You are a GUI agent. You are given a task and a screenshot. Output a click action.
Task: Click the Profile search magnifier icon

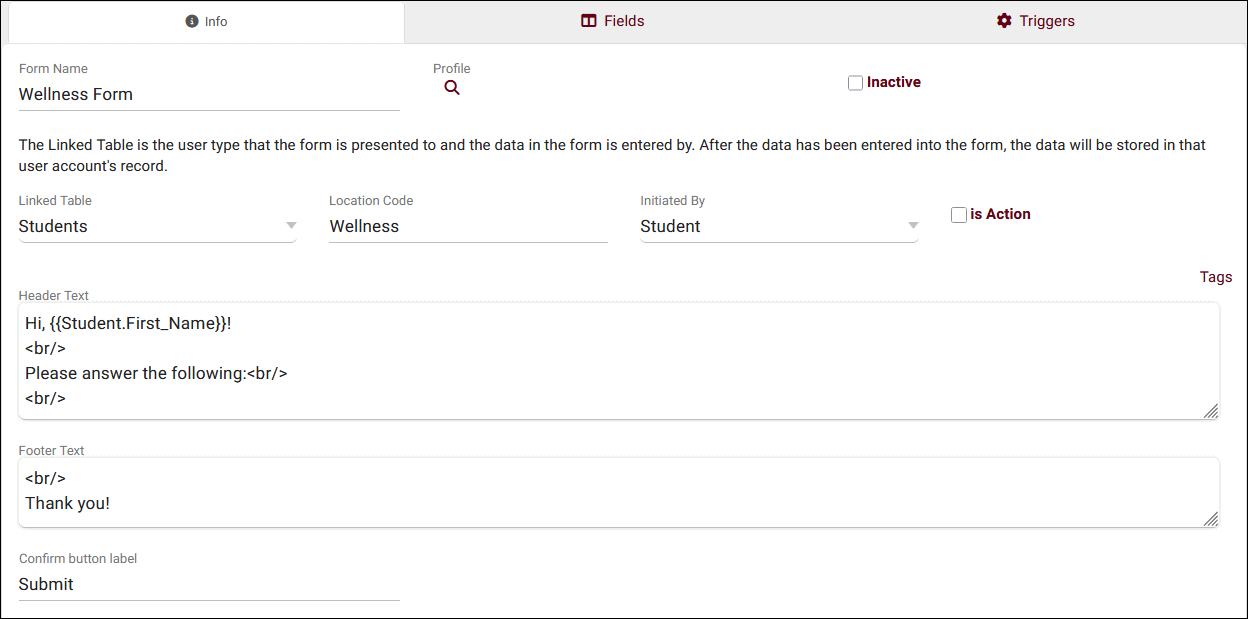coord(452,88)
